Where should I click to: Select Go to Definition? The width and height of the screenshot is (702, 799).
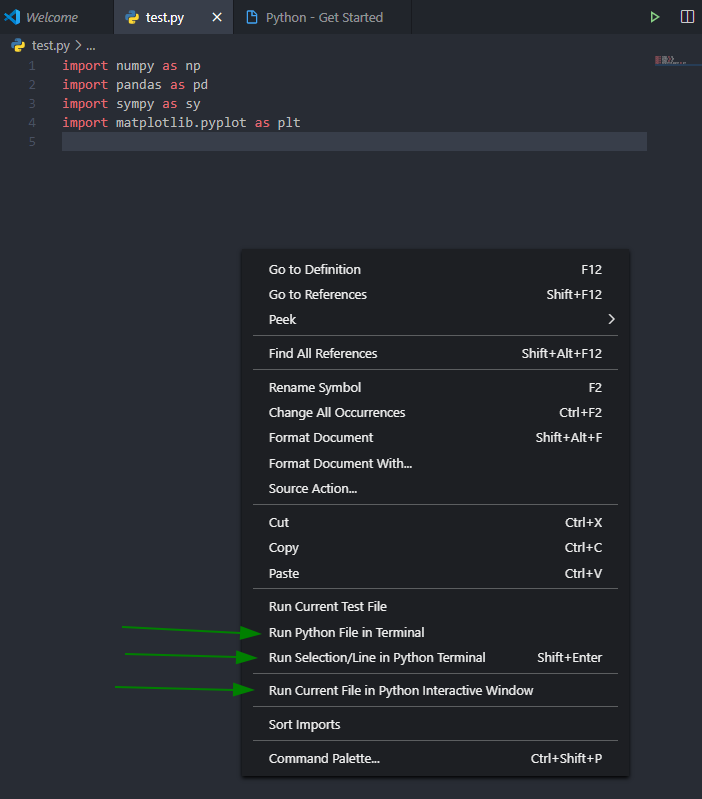[315, 269]
